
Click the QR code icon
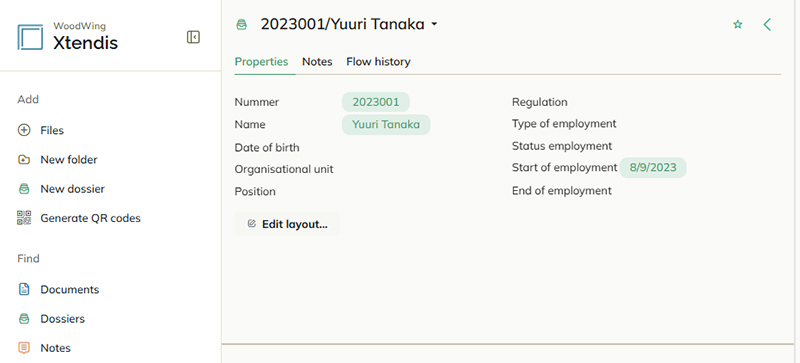24,218
